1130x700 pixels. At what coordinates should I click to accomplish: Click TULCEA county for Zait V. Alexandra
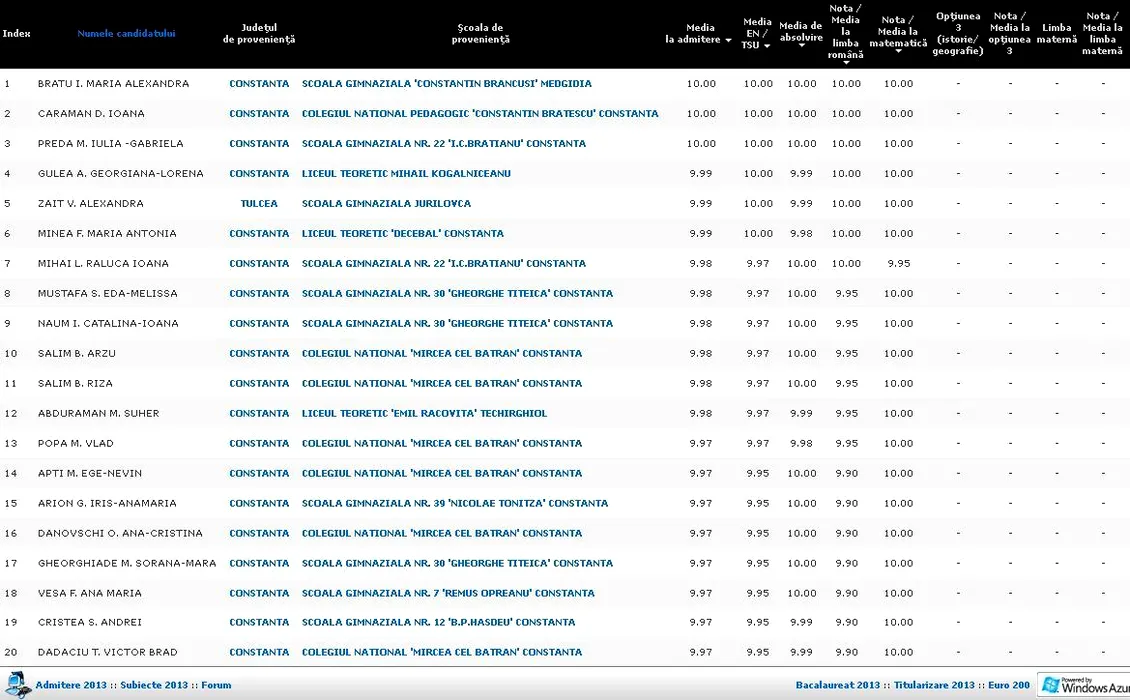tap(259, 204)
